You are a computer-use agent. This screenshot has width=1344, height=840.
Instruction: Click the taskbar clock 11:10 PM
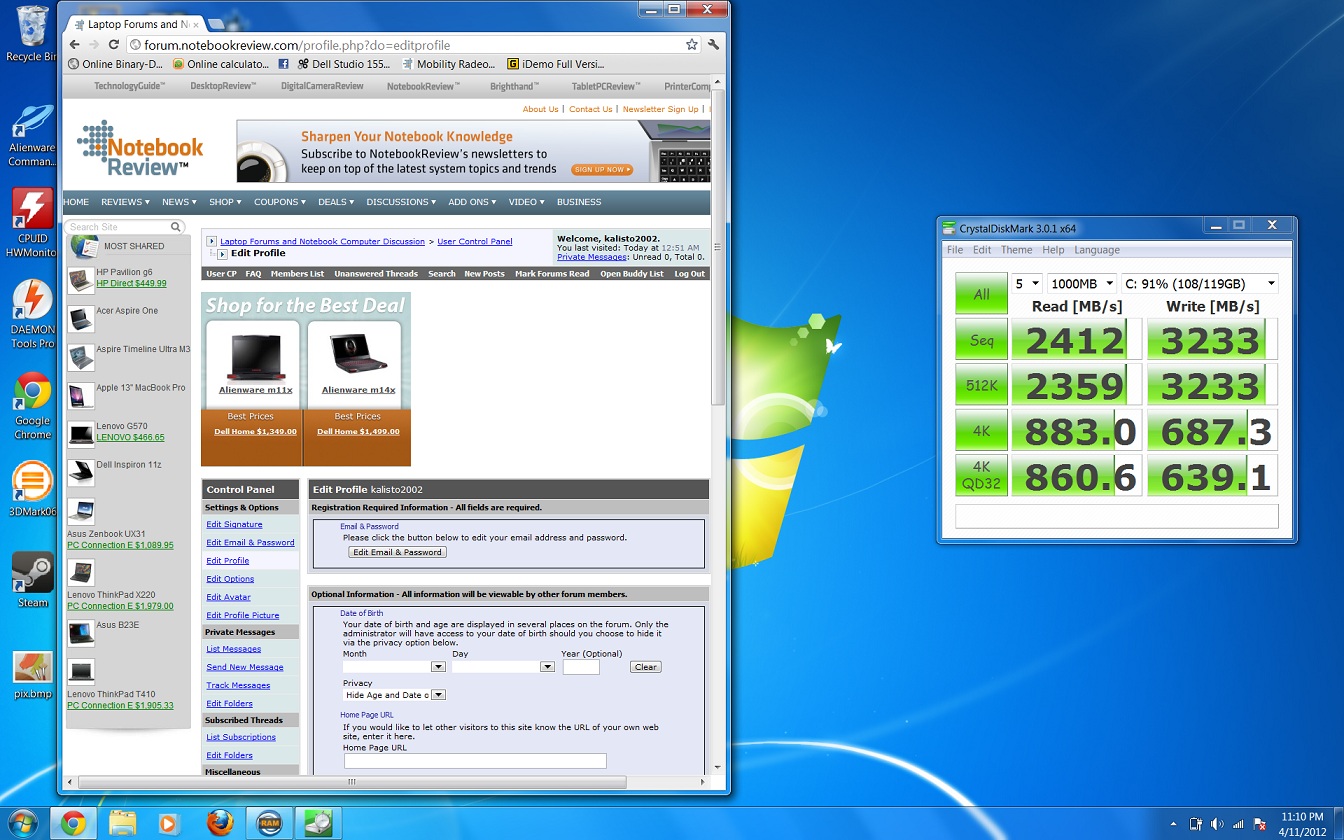1301,817
